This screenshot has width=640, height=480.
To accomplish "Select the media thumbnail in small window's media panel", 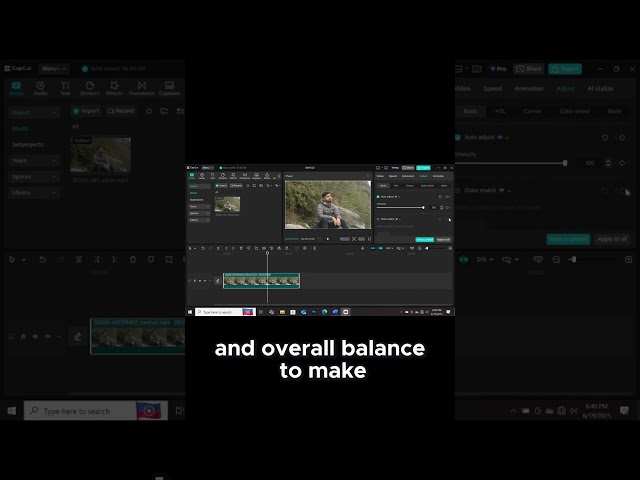I will click(227, 204).
